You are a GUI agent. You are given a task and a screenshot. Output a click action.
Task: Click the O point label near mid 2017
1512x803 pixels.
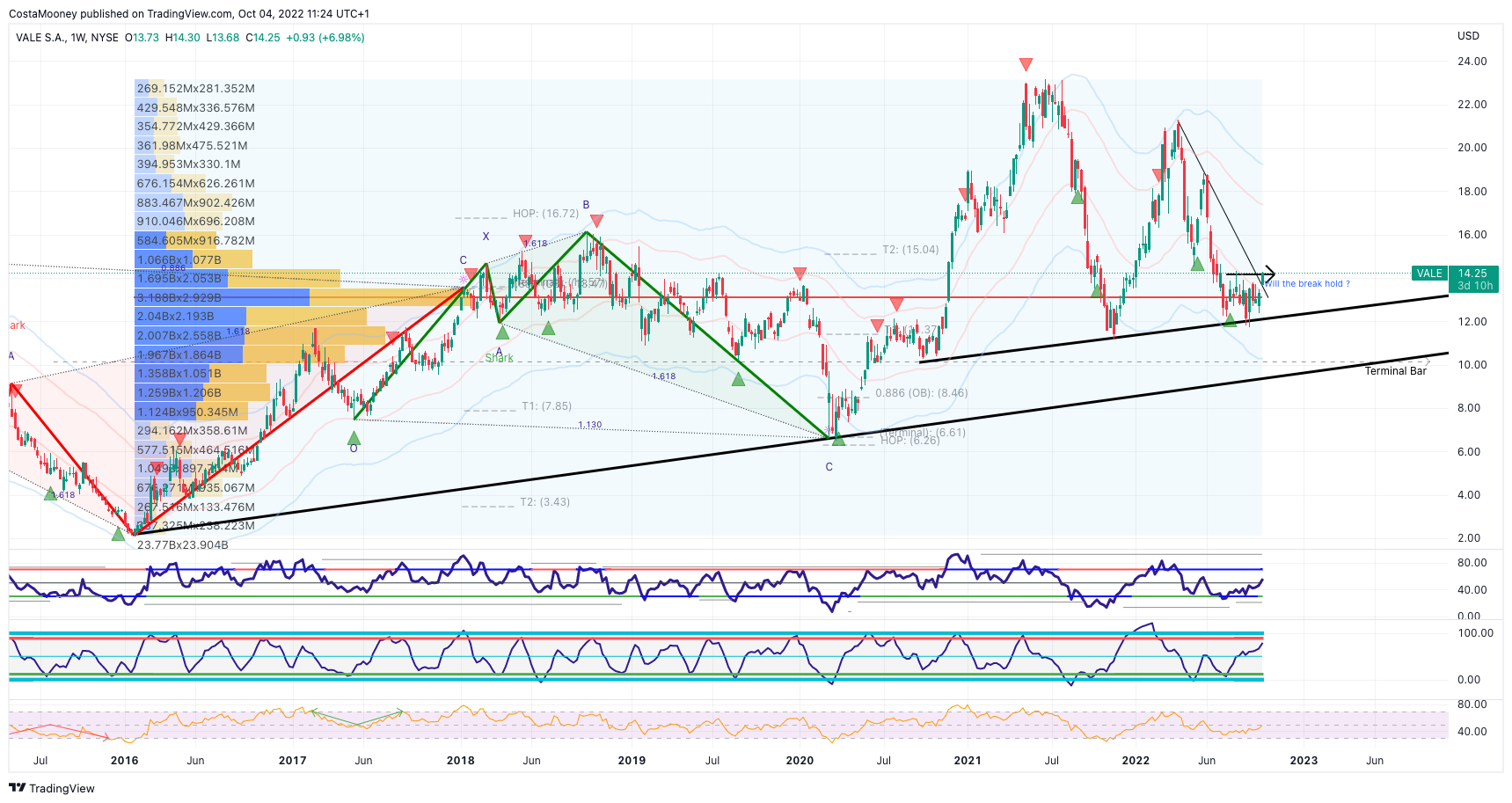354,449
